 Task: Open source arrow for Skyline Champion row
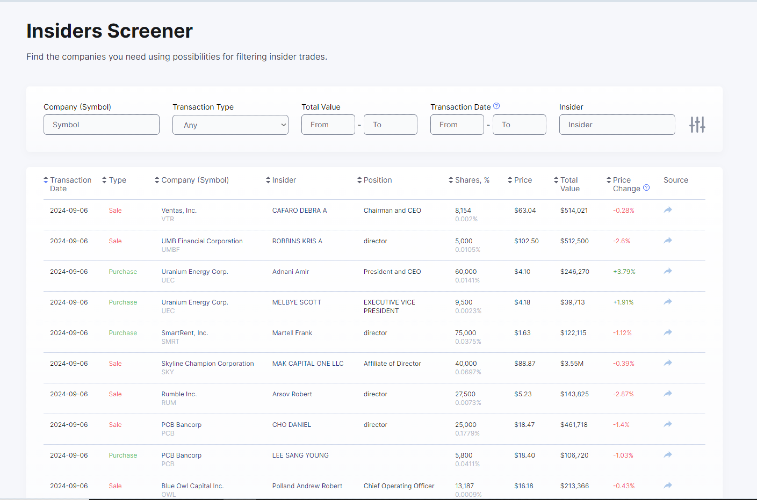[x=668, y=363]
